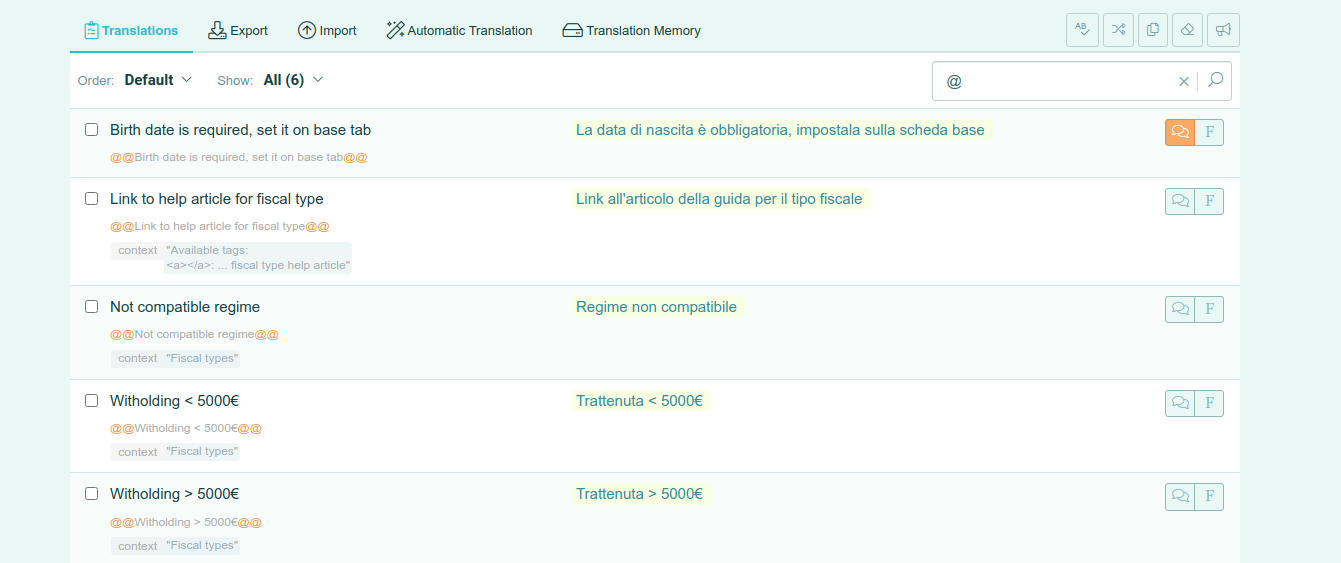Click the copy documents toolbar icon
Image resolution: width=1341 pixels, height=563 pixels.
1153,30
